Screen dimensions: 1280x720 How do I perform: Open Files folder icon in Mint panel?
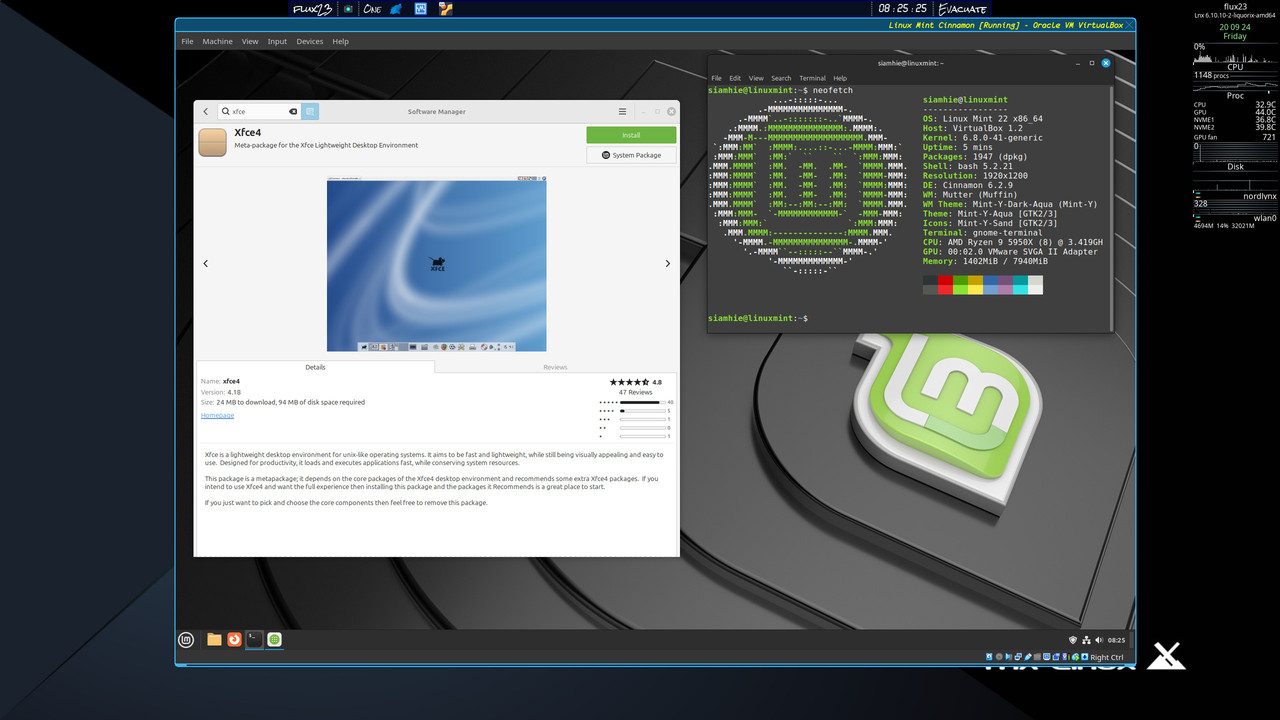pyautogui.click(x=214, y=639)
